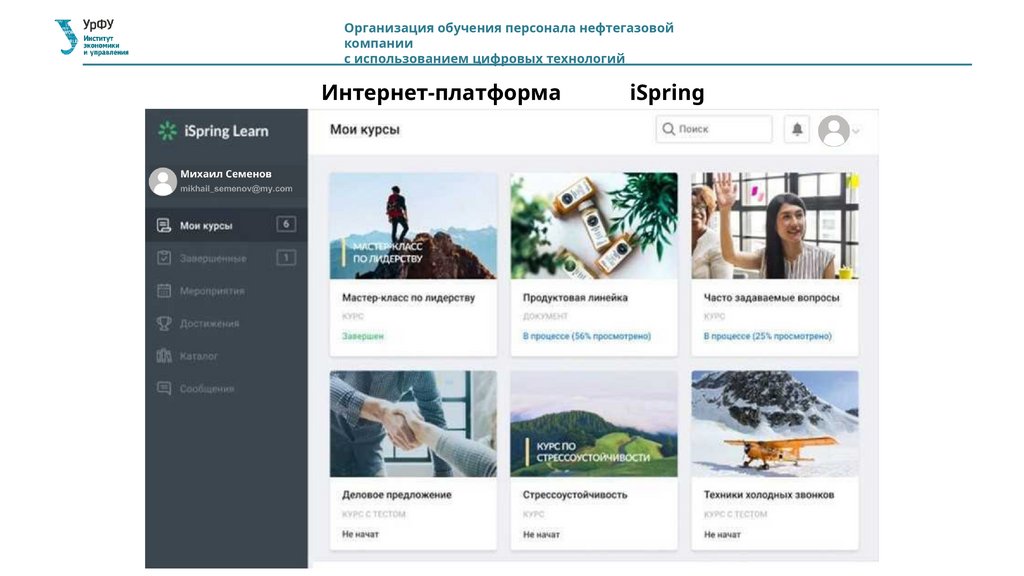This screenshot has width=1024, height=576.
Task: Click the Завершенные count badge
Action: click(x=286, y=257)
